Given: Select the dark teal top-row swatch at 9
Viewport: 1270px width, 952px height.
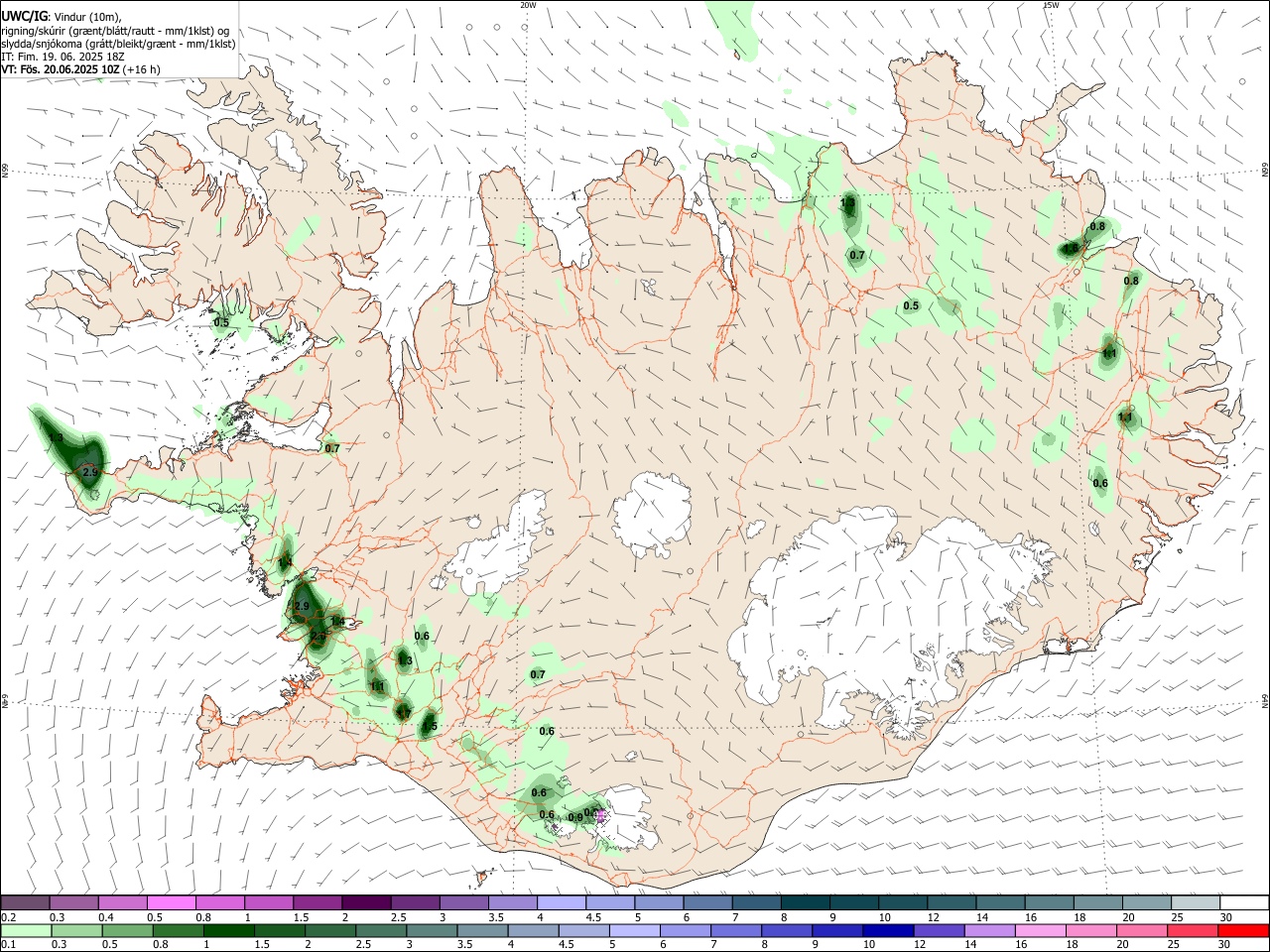Looking at the screenshot, I should [x=852, y=902].
